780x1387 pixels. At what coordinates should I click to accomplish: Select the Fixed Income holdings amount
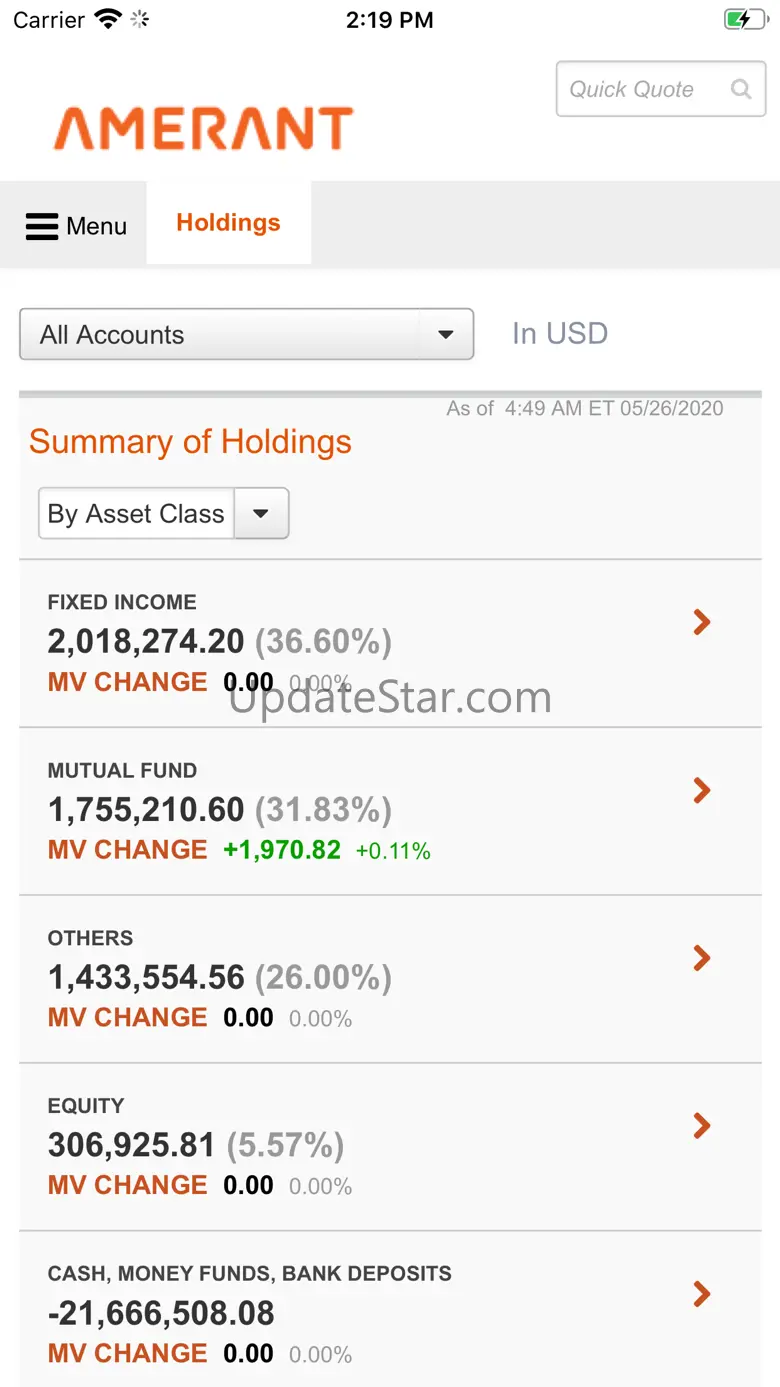(x=146, y=641)
